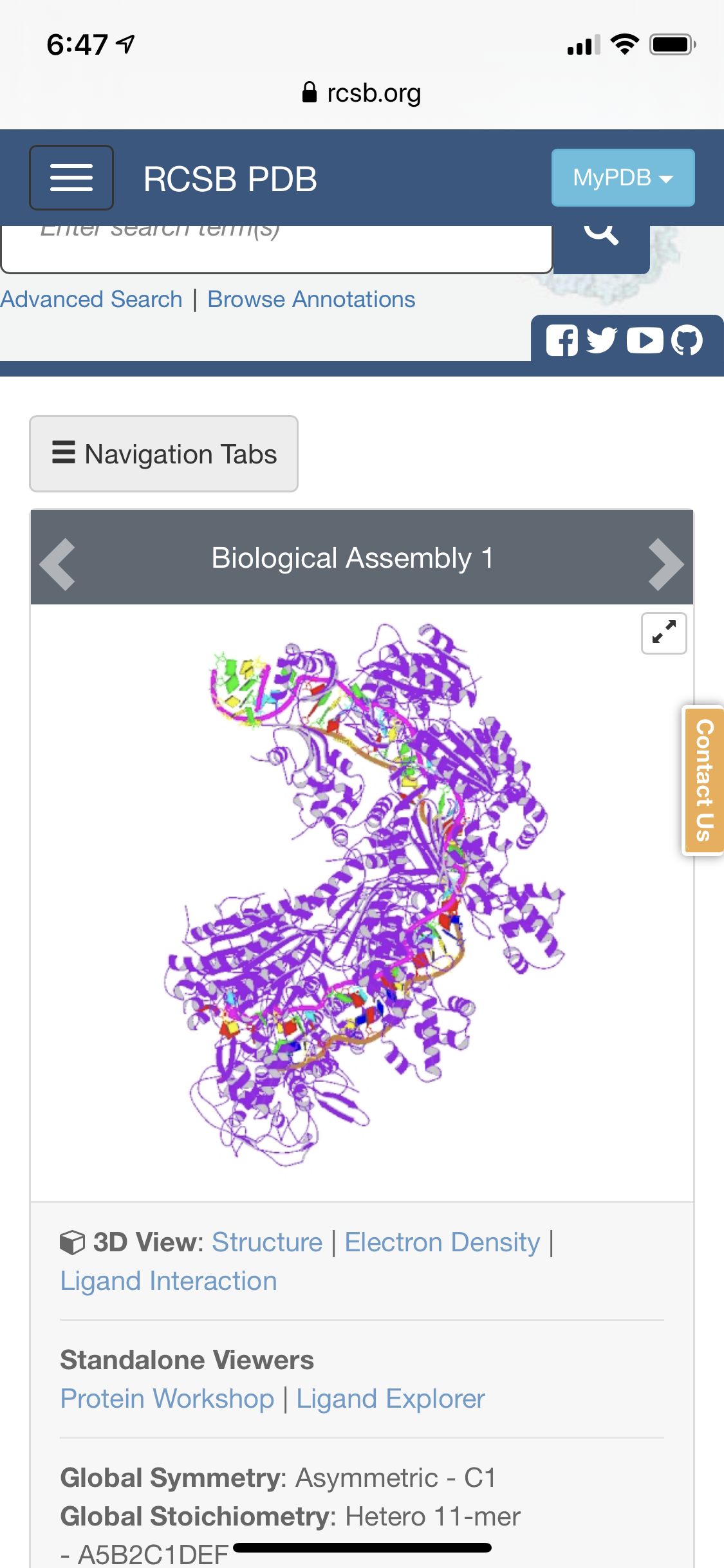Show next assembly image arrow

tap(665, 565)
